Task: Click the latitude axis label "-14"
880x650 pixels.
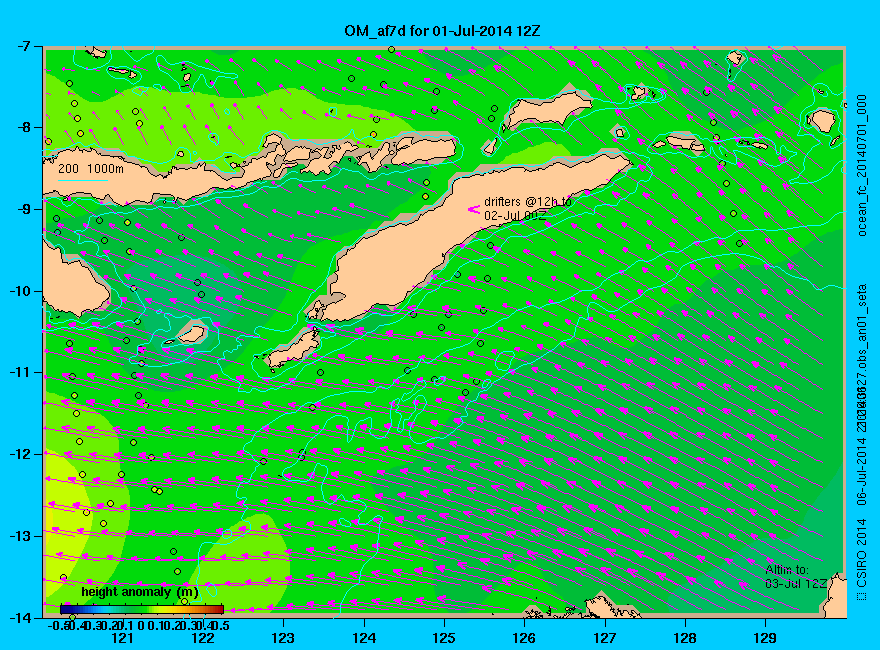Action: coord(20,617)
